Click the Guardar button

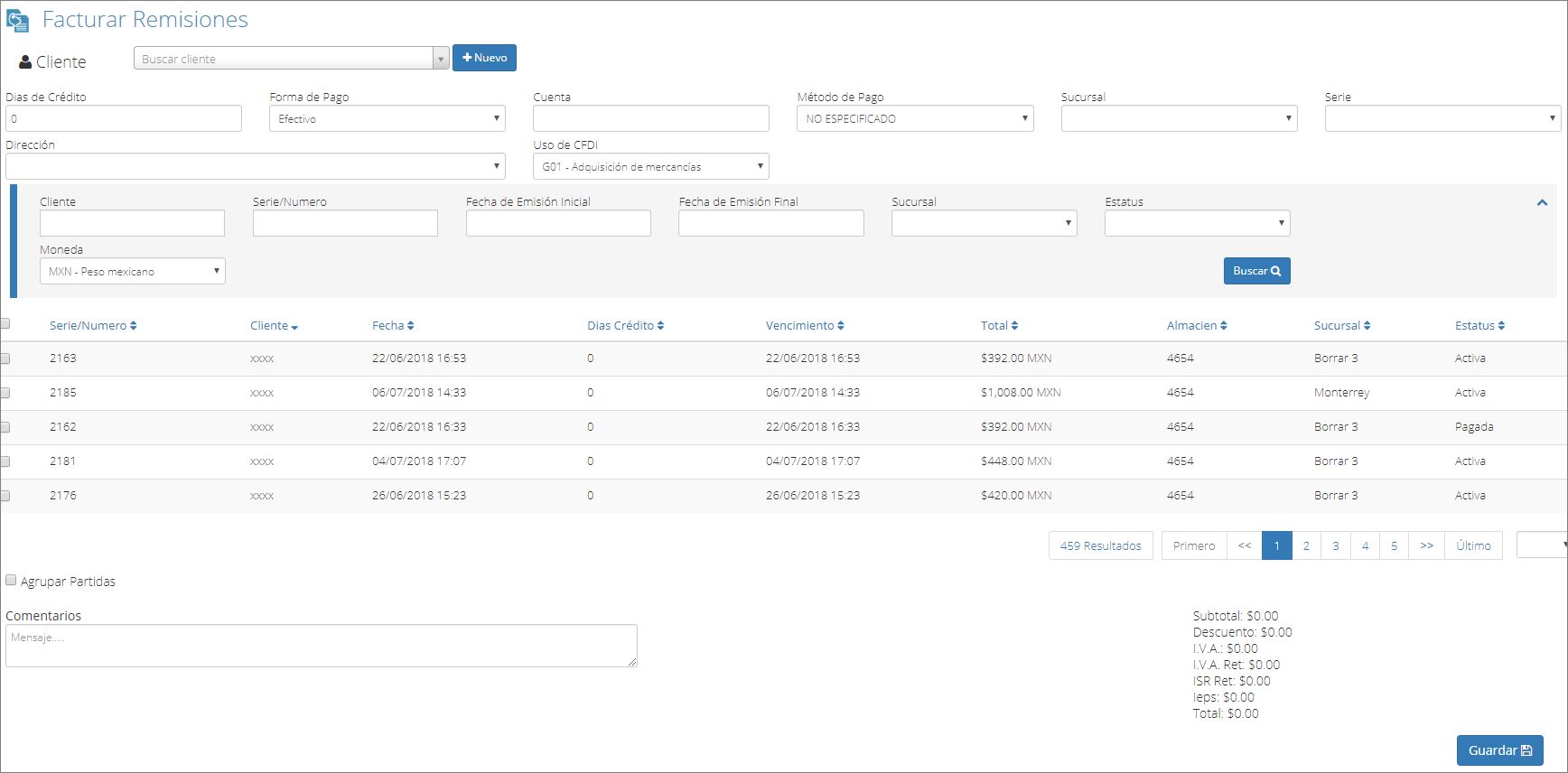pyautogui.click(x=1500, y=750)
